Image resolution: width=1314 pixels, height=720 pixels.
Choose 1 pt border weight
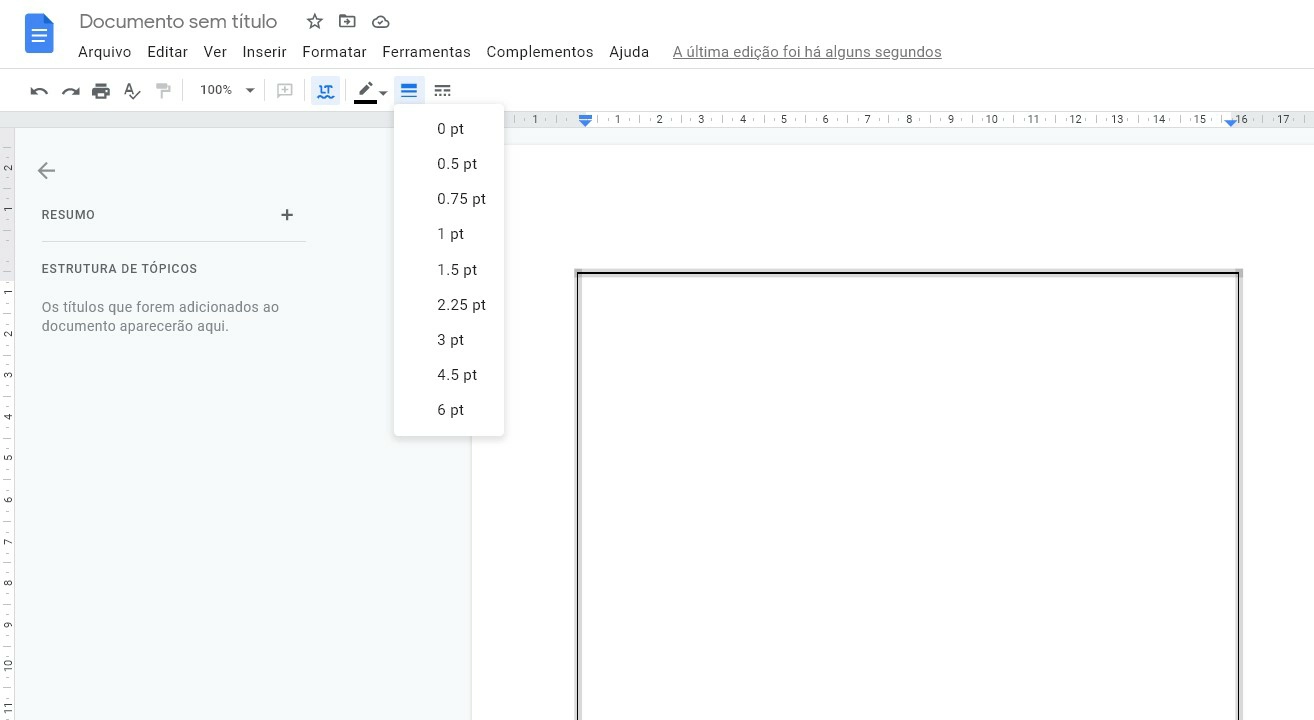449,234
